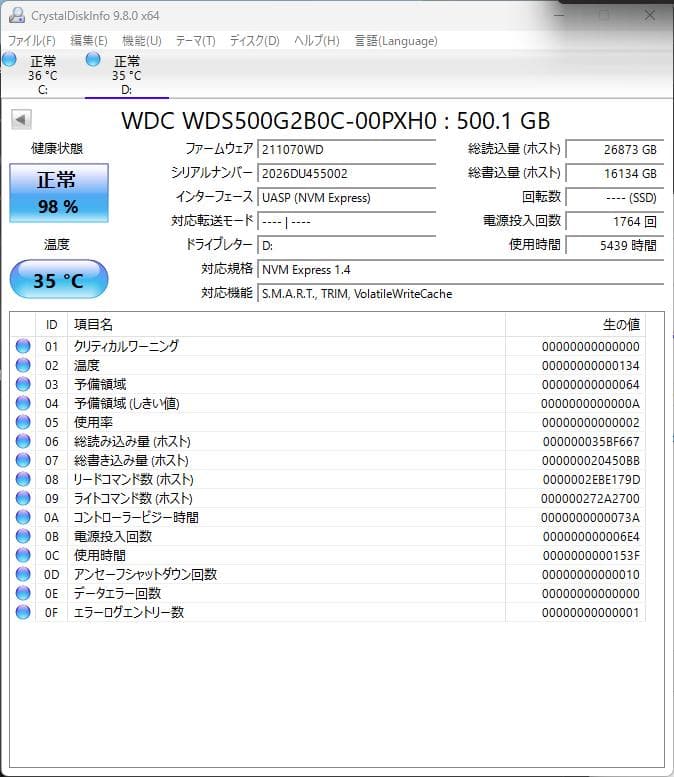This screenshot has height=777, width=674.
Task: Click the features field S.M.A.R.T., TRIM, VolatileWriteCache
Action: click(460, 293)
